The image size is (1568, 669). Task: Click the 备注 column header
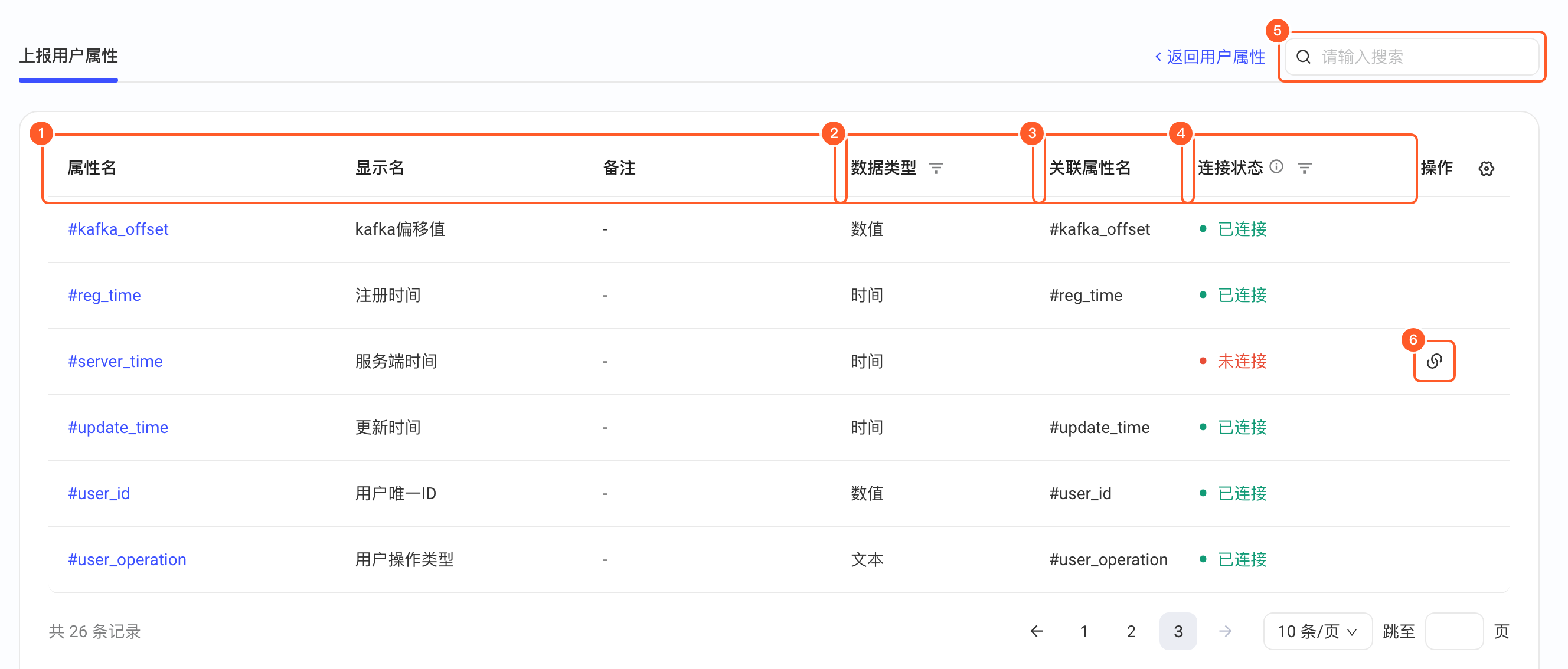(x=619, y=168)
